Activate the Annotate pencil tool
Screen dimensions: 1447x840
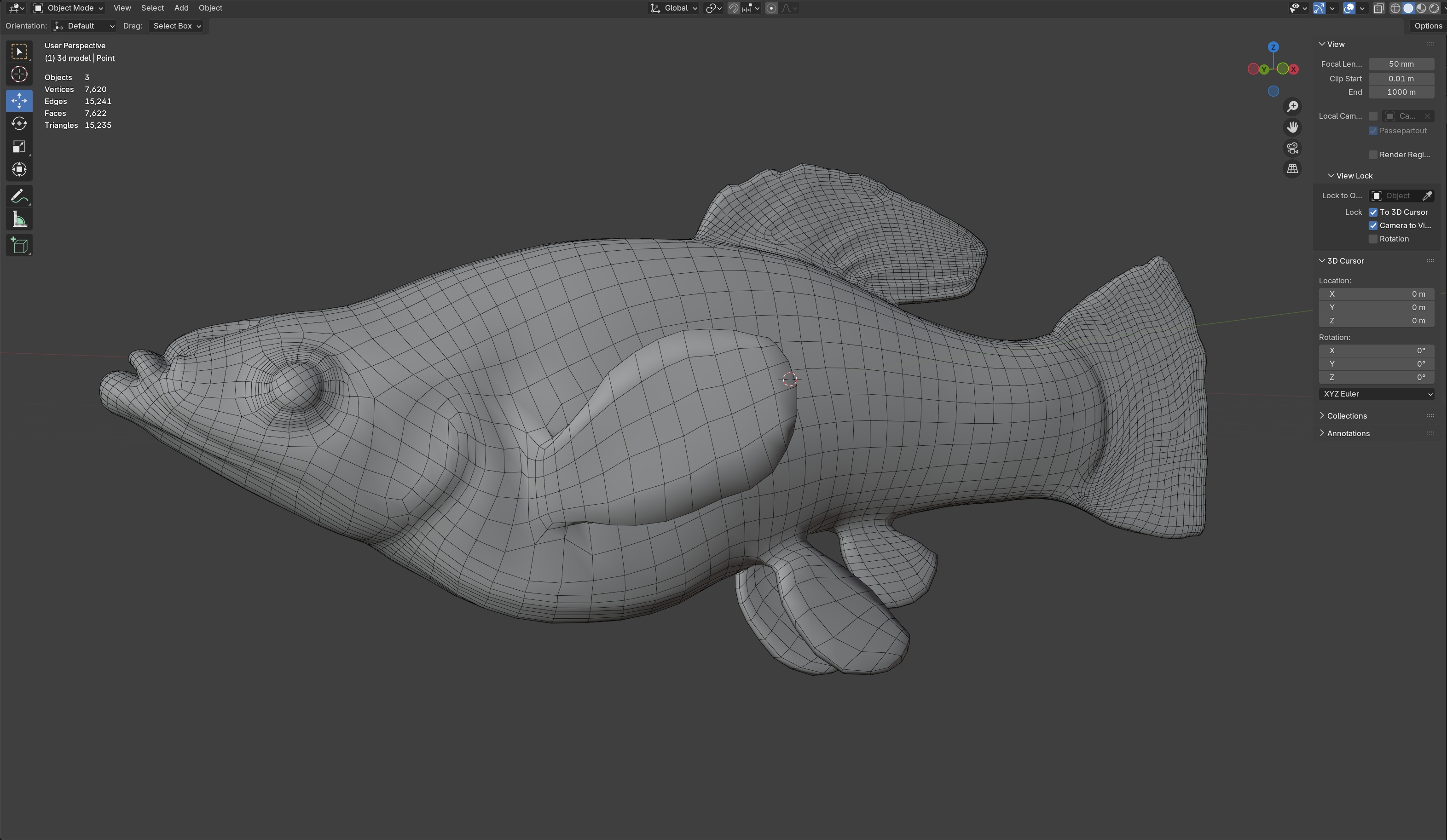pyautogui.click(x=19, y=196)
